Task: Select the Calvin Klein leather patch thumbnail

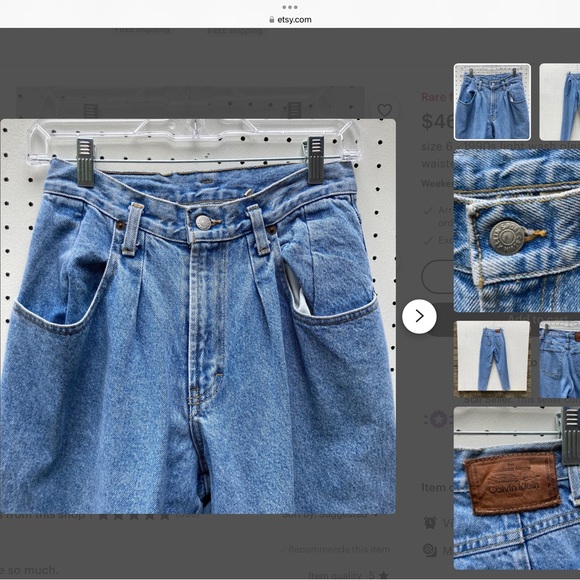Action: click(517, 488)
